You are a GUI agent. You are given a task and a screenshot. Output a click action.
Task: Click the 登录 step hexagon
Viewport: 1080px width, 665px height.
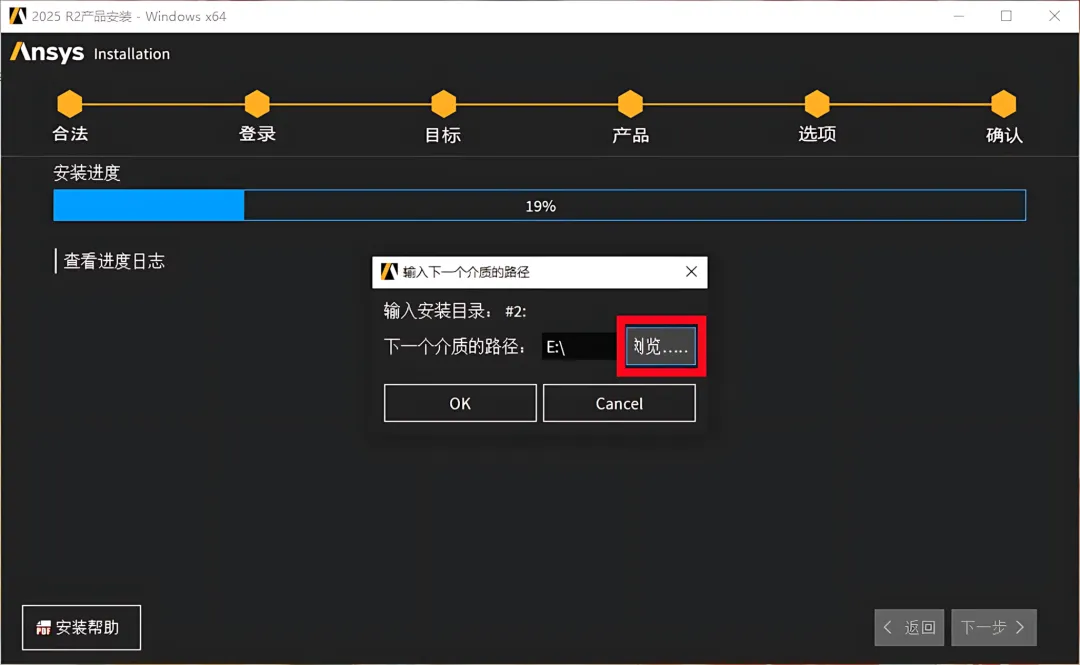point(257,104)
